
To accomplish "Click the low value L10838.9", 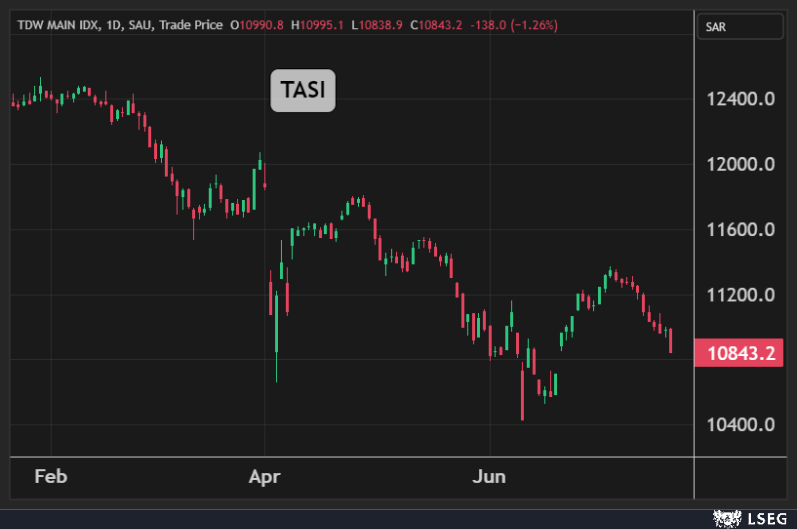I will [376, 24].
